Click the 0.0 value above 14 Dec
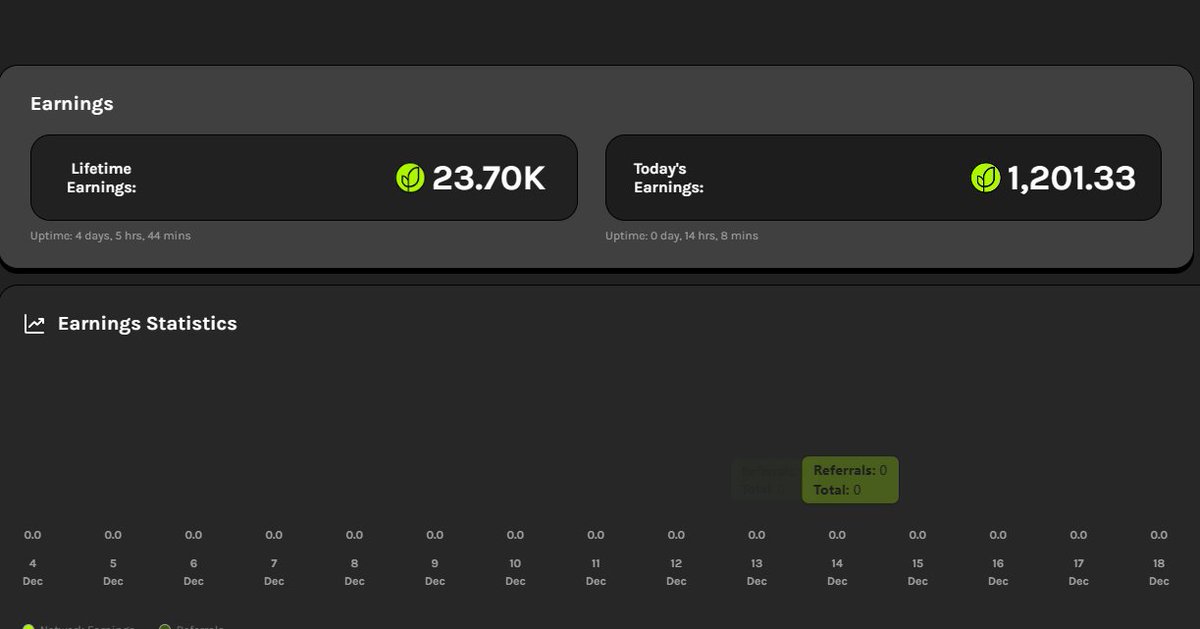The image size is (1200, 629). click(x=837, y=535)
